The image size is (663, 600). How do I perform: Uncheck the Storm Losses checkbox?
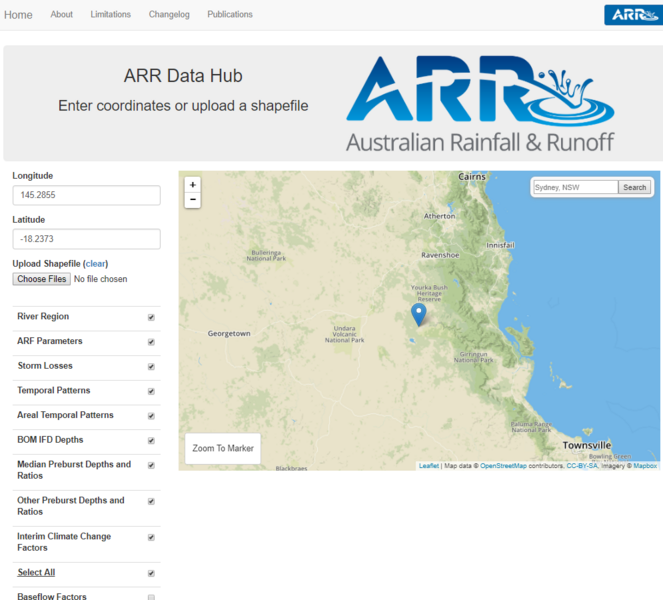pyautogui.click(x=151, y=366)
